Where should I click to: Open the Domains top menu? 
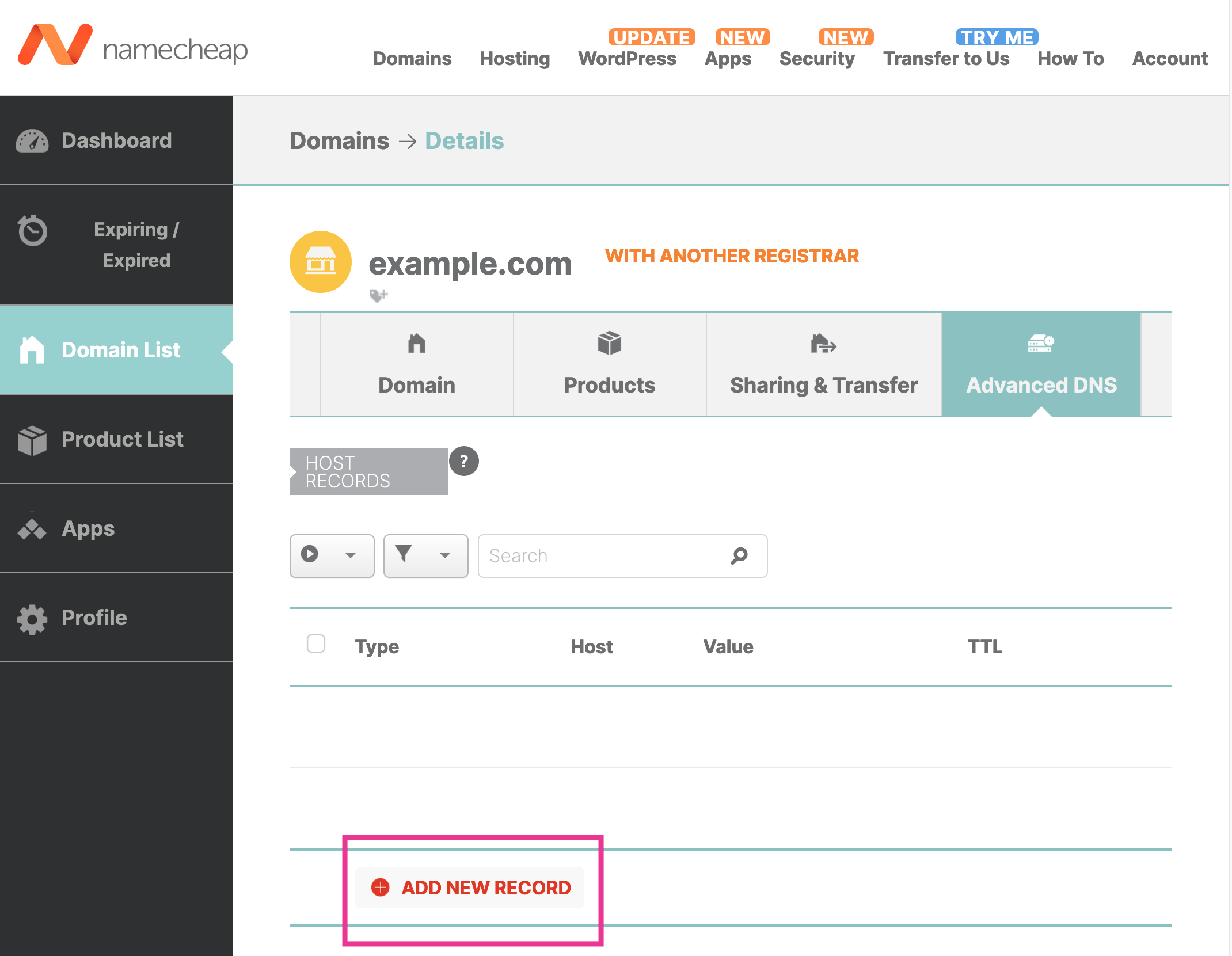412,59
